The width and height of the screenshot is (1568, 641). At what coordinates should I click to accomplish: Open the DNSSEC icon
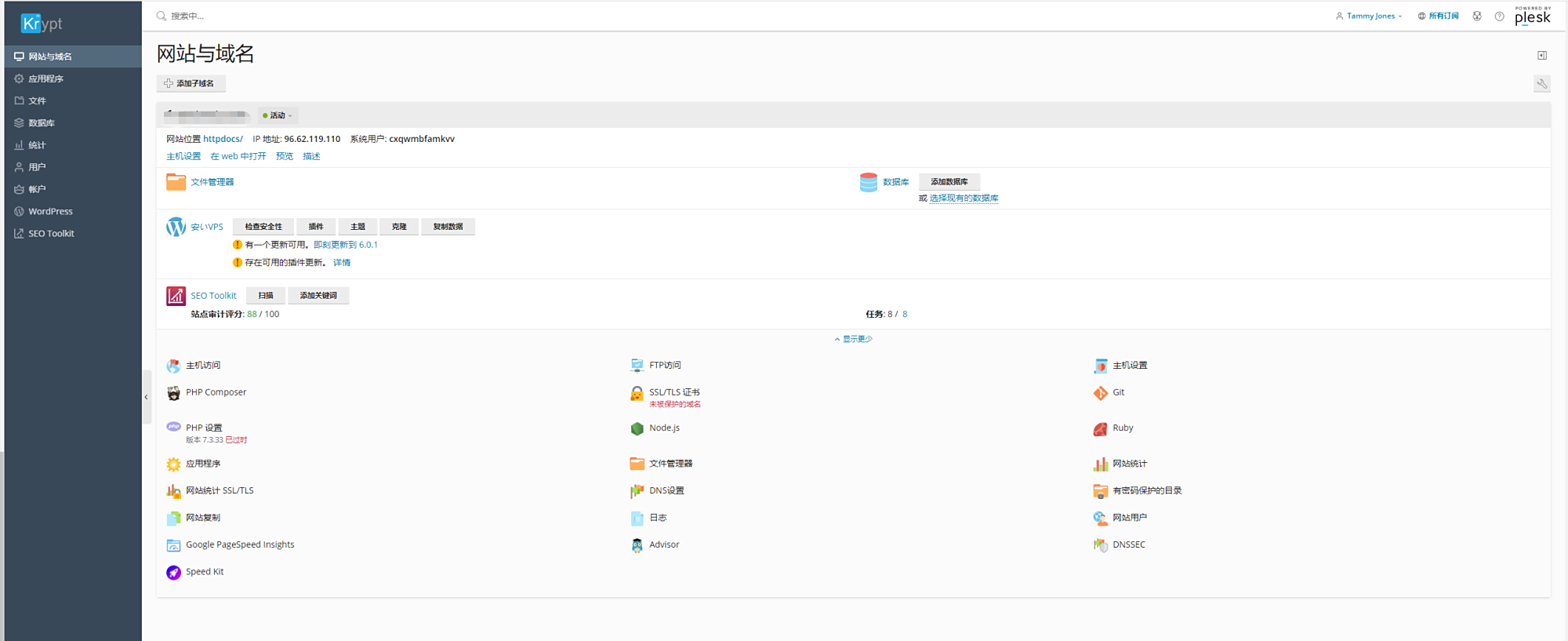point(1100,545)
